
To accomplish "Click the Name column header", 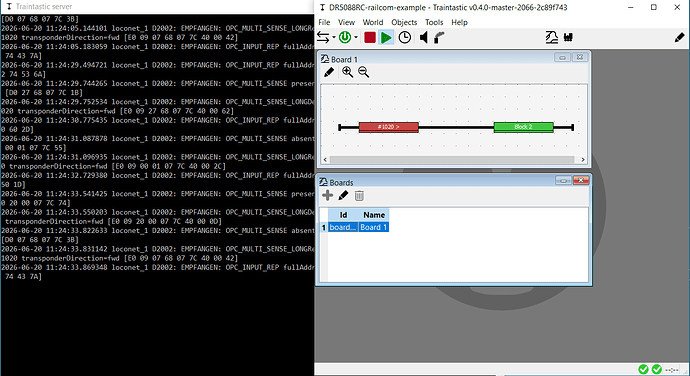I will tap(374, 215).
